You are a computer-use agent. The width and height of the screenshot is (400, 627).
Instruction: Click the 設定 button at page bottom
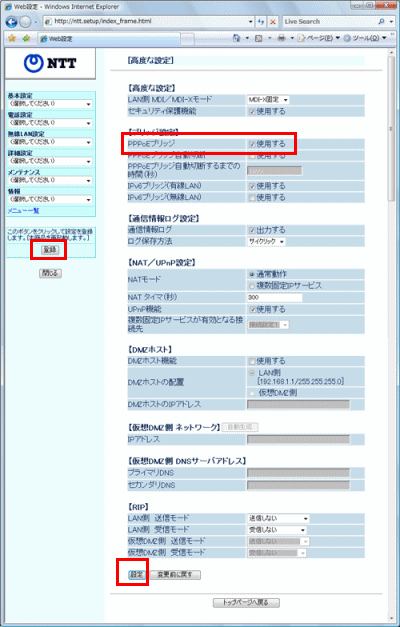[x=137, y=575]
